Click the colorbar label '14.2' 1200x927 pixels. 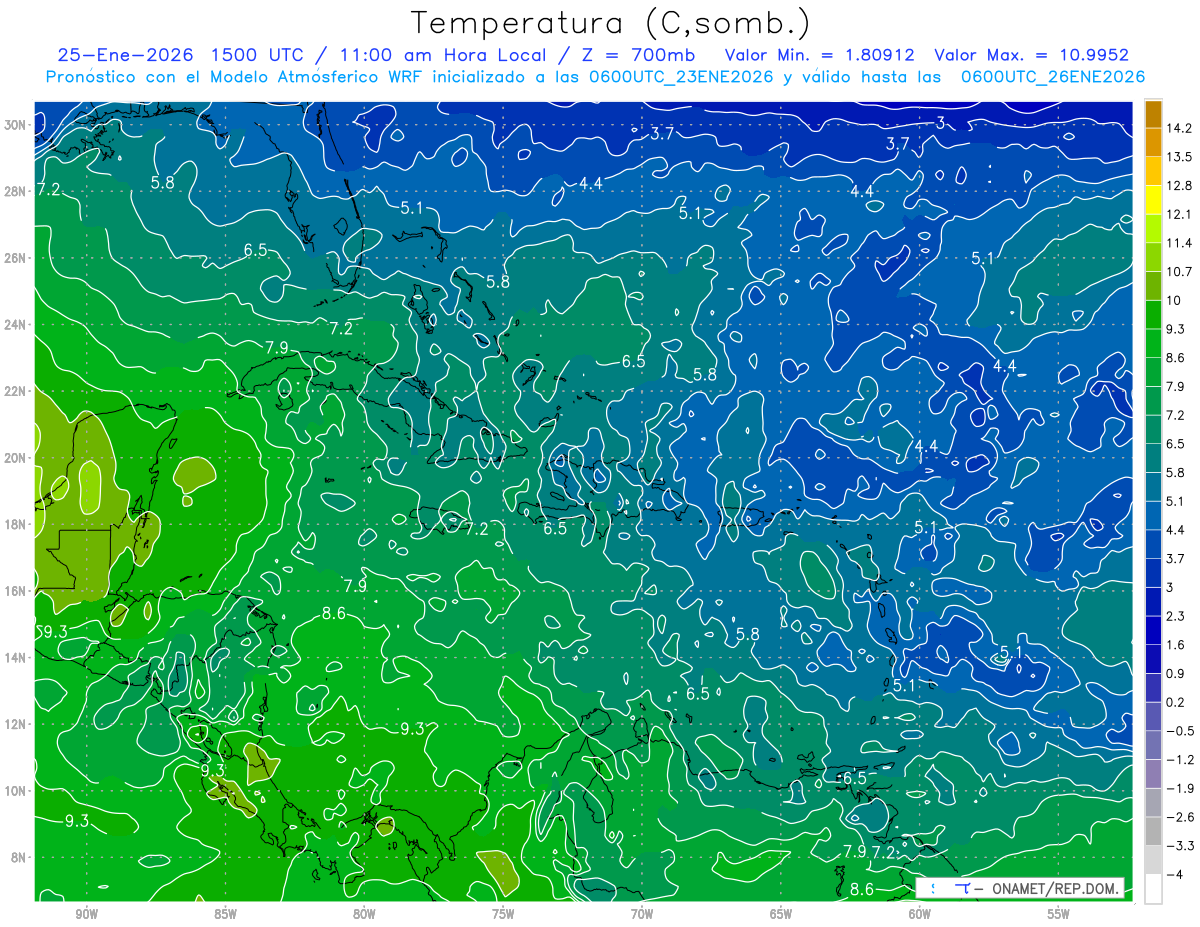pos(1178,128)
